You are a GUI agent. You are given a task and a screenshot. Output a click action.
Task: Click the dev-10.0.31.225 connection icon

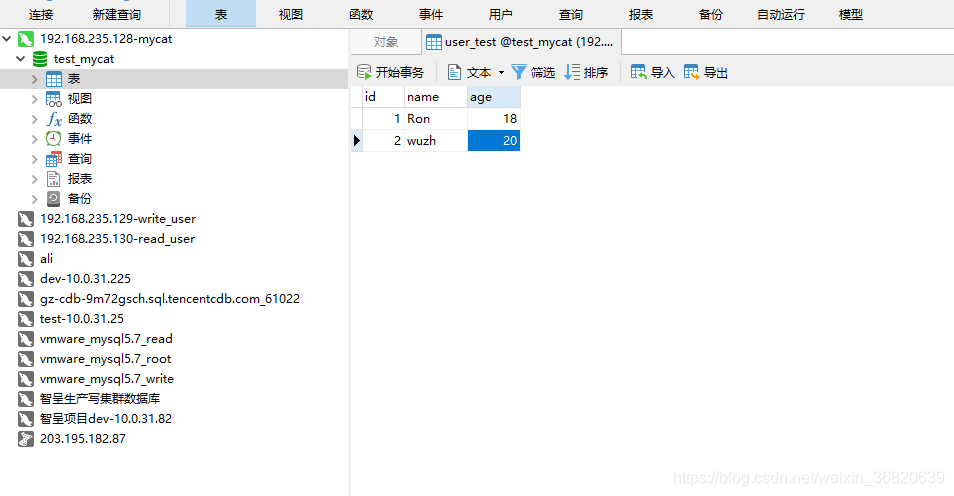pyautogui.click(x=26, y=279)
